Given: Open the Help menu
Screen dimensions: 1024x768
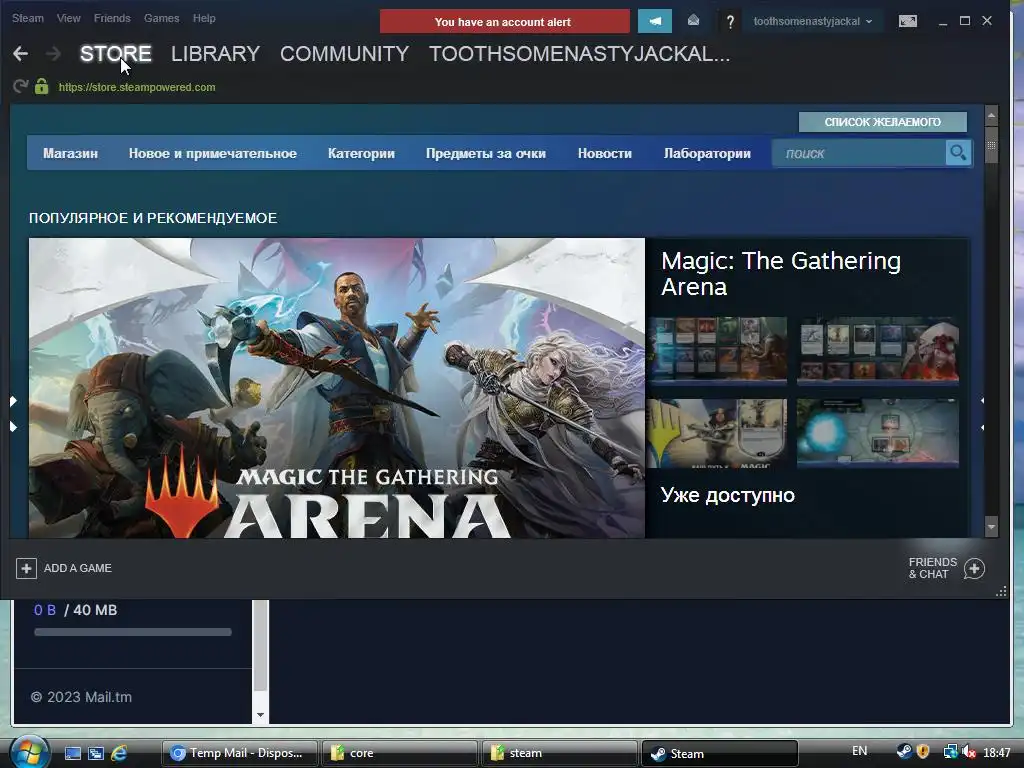Looking at the screenshot, I should [204, 18].
